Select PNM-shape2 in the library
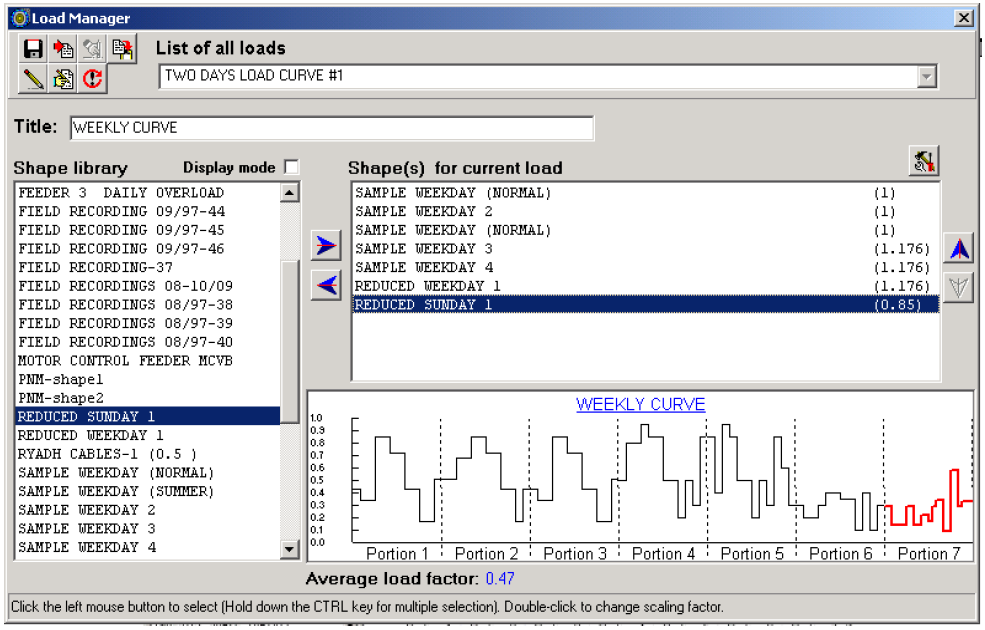Screen dimensions: 985x630 [x=148, y=398]
